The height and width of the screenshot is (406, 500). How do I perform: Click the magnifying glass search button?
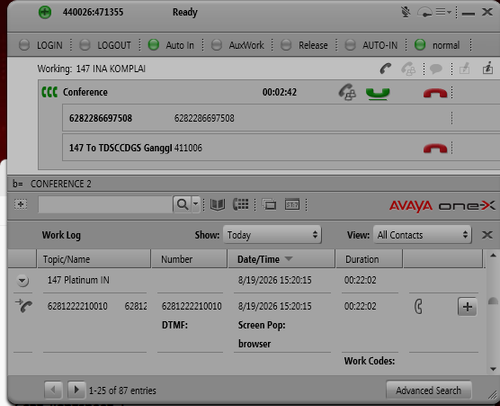point(182,204)
